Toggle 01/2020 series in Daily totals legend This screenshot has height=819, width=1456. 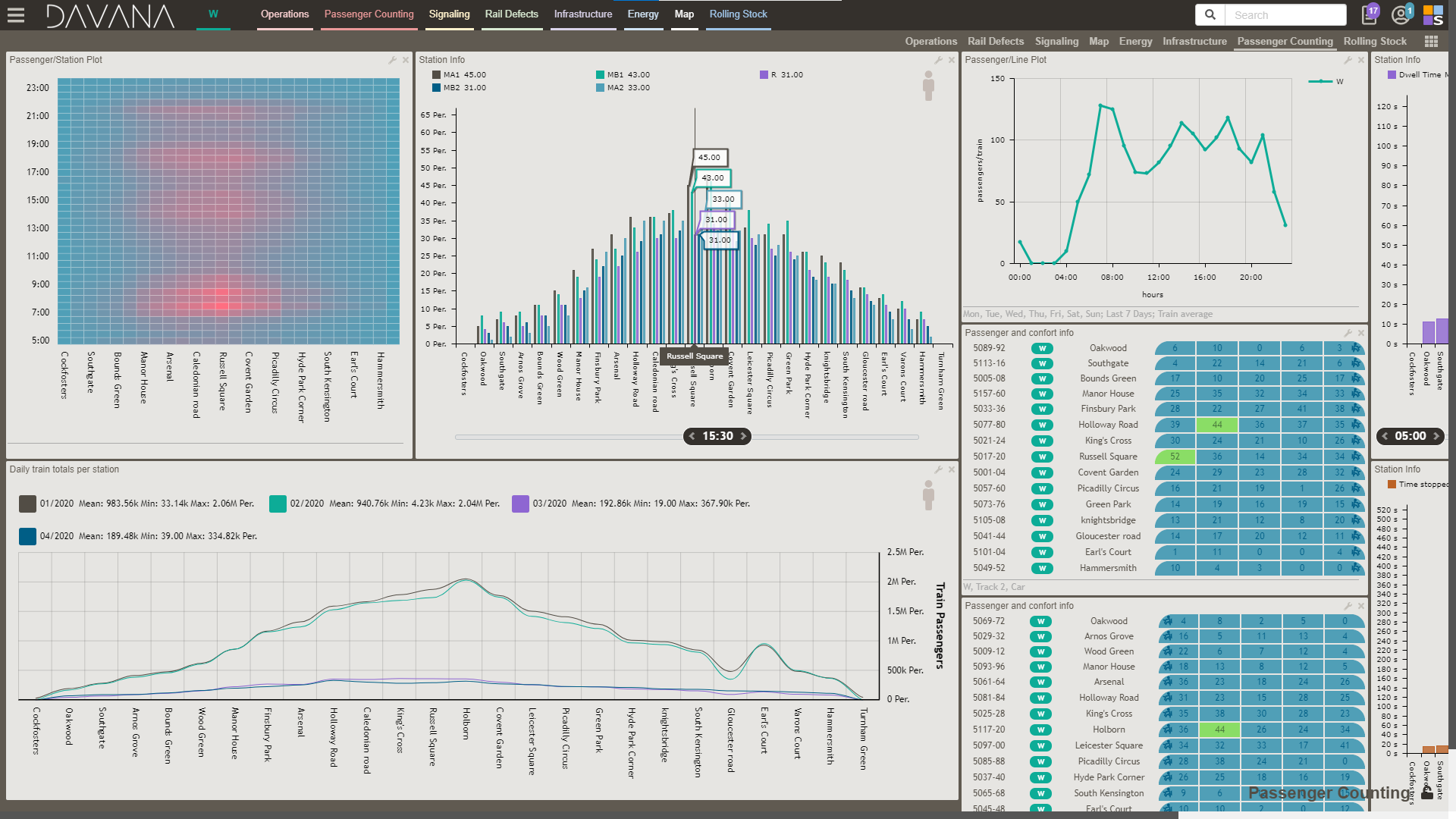[x=27, y=504]
